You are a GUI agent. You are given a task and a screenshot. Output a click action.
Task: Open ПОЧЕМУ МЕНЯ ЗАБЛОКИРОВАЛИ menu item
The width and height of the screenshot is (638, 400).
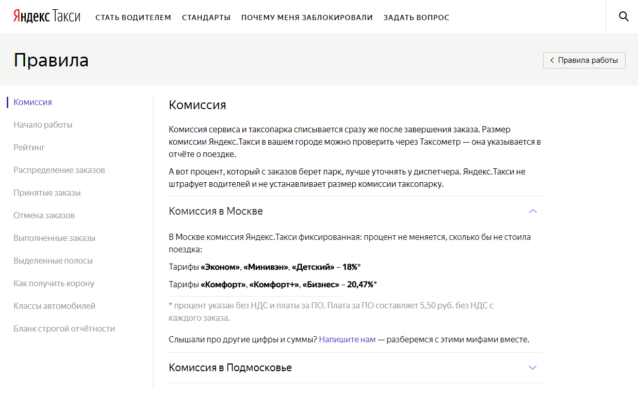[x=307, y=17]
